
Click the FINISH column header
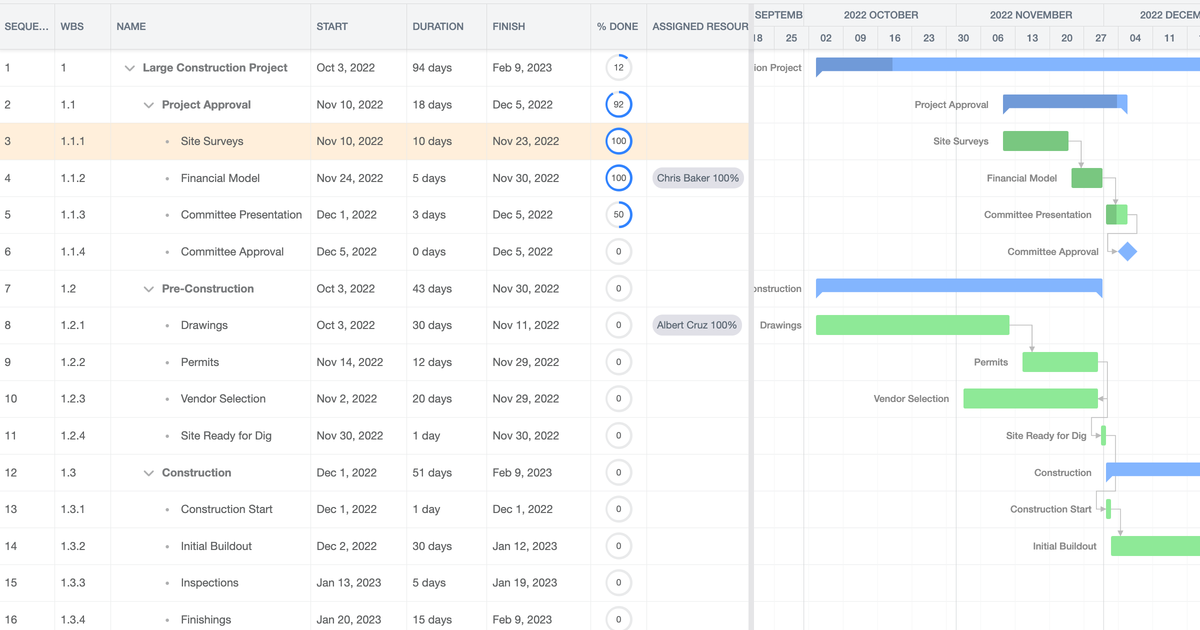[x=539, y=27]
